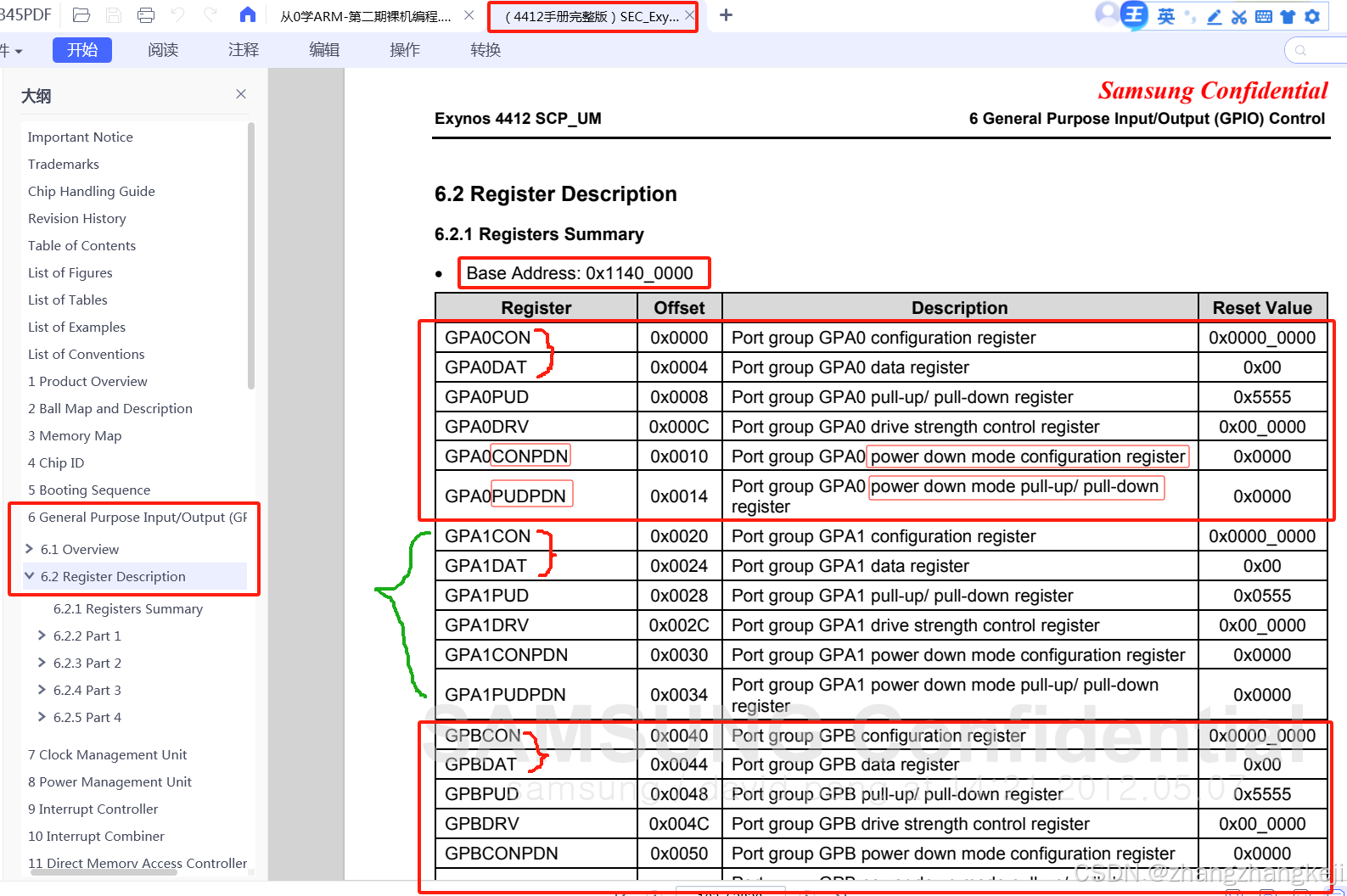Image resolution: width=1347 pixels, height=896 pixels.
Task: Jump to Trademarks in outline
Action: point(64,164)
